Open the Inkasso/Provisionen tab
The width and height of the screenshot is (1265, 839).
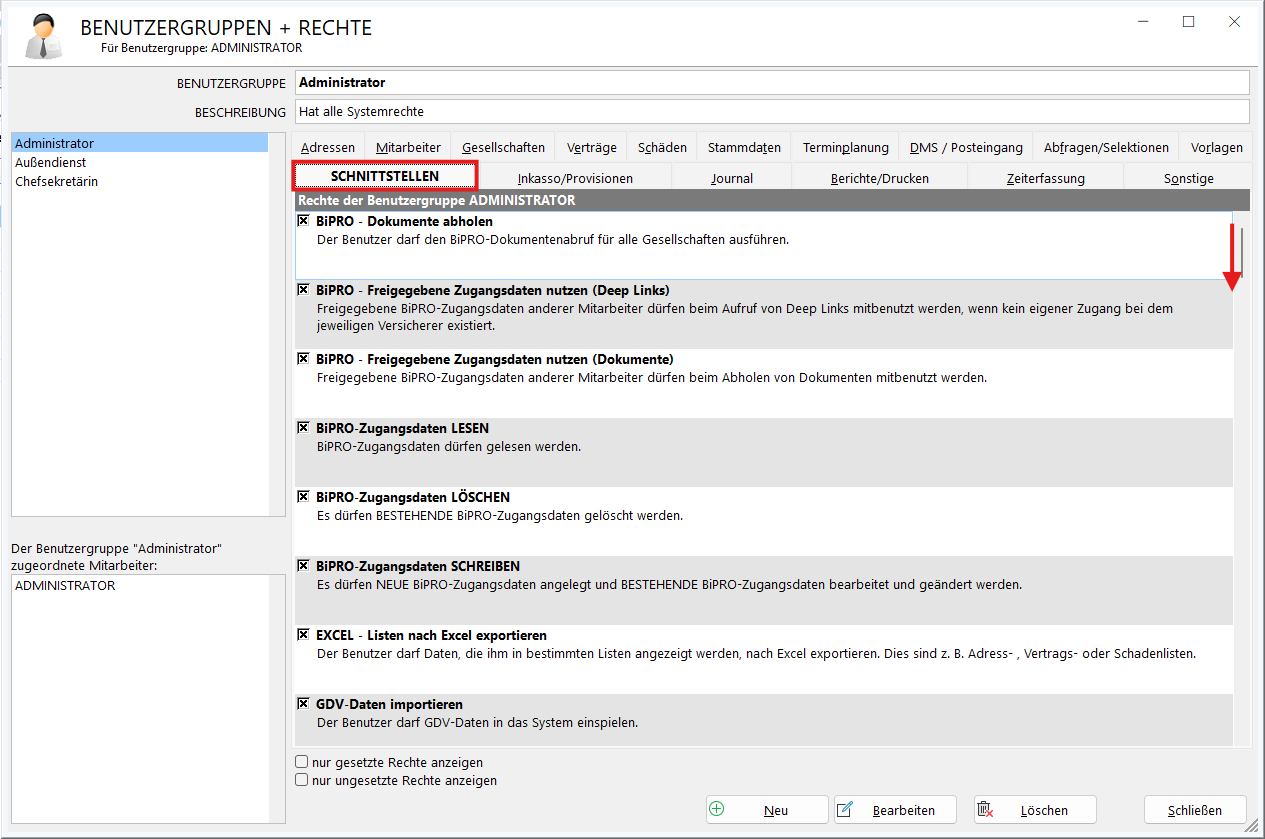point(575,179)
